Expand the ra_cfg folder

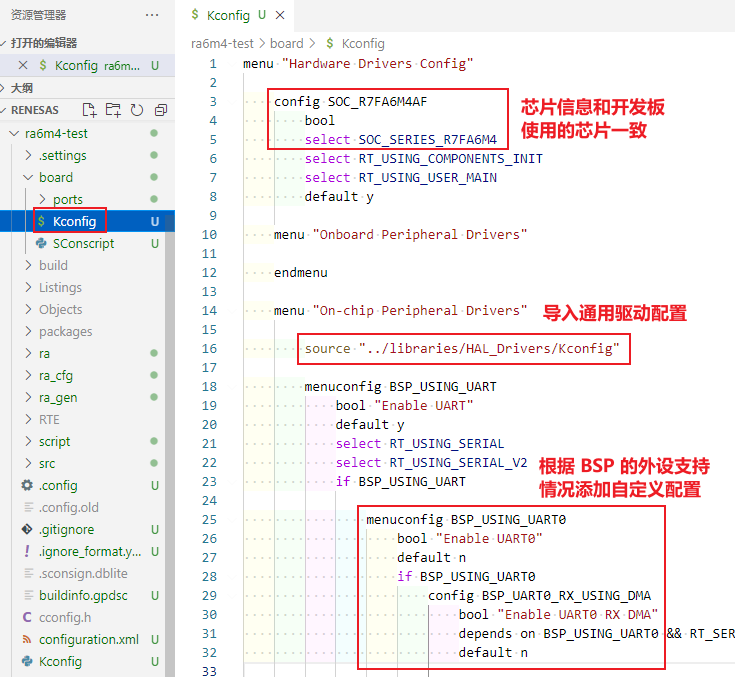click(x=55, y=375)
